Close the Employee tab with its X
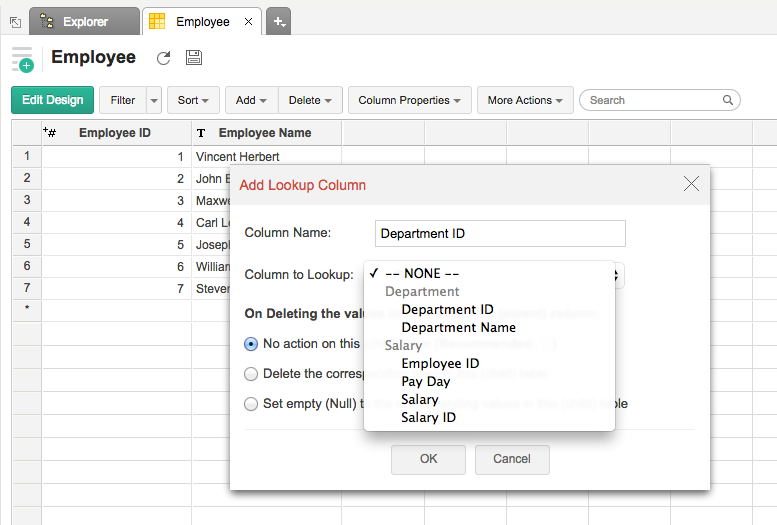The image size is (777, 525). coord(248,21)
